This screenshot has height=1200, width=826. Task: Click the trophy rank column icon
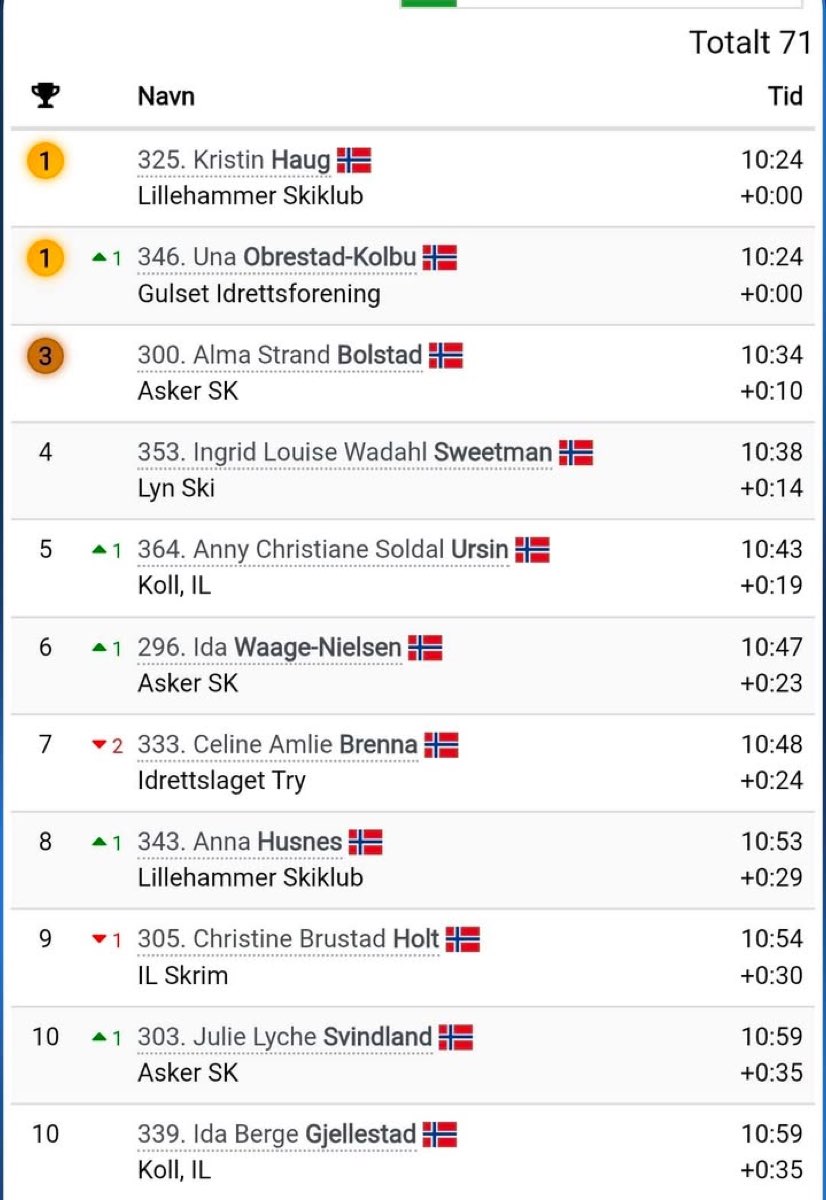click(45, 96)
